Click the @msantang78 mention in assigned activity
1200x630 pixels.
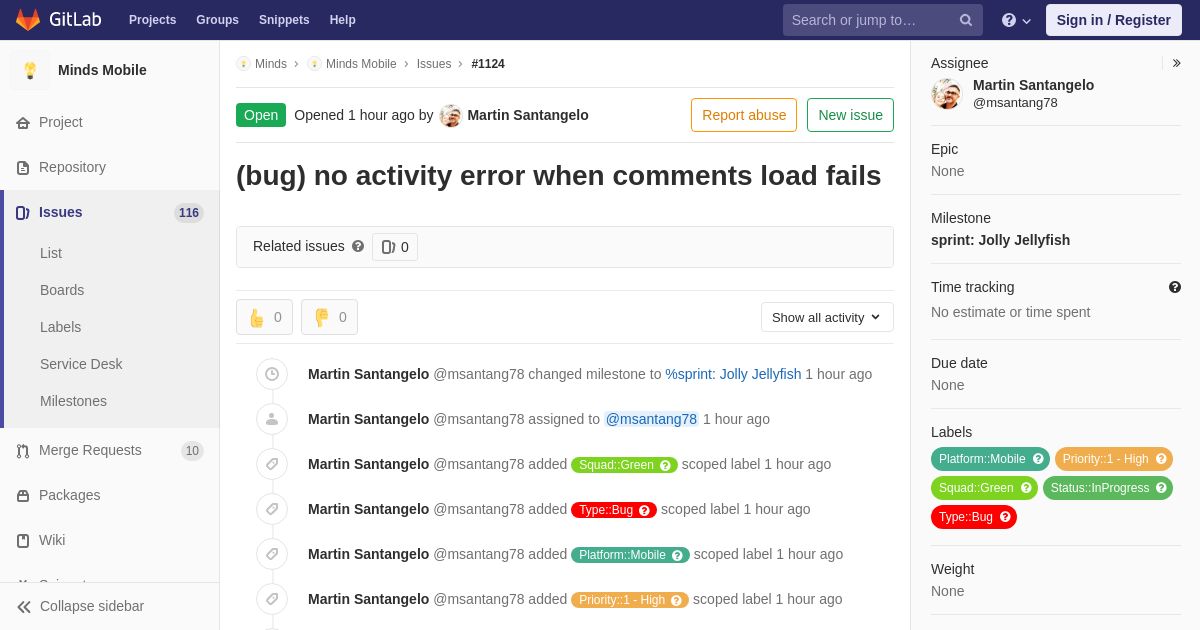[651, 419]
